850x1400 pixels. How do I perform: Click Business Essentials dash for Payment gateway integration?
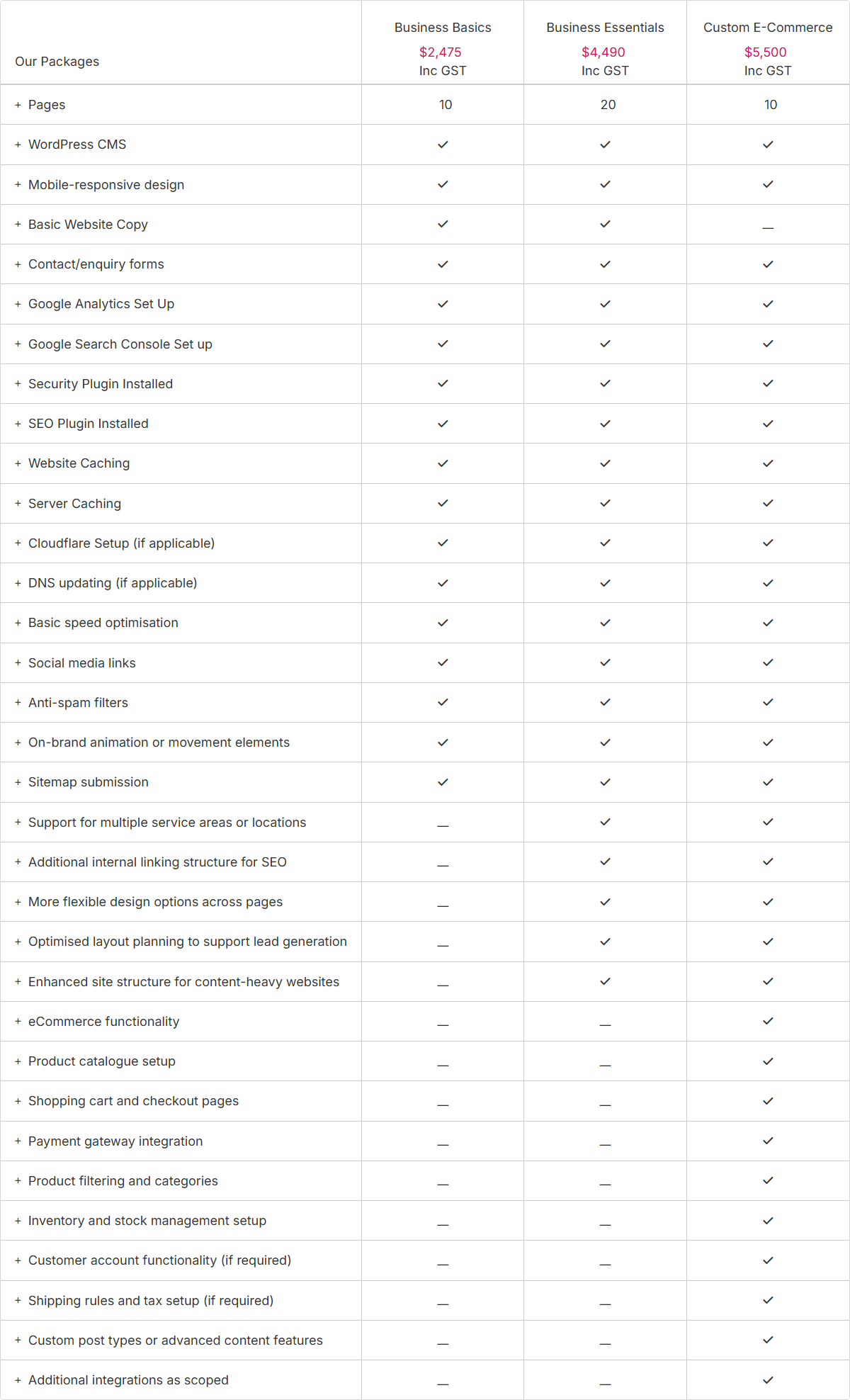(x=605, y=1144)
